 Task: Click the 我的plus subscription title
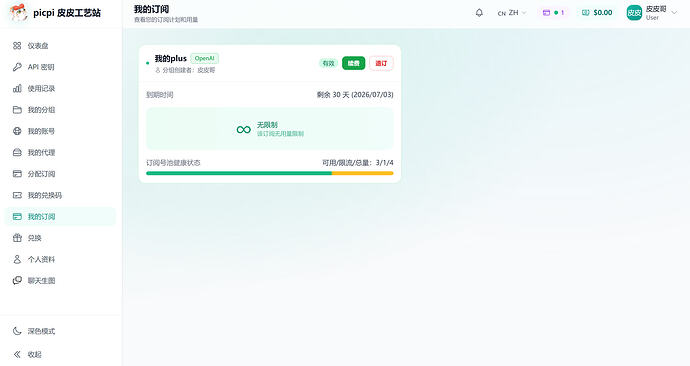tap(171, 59)
